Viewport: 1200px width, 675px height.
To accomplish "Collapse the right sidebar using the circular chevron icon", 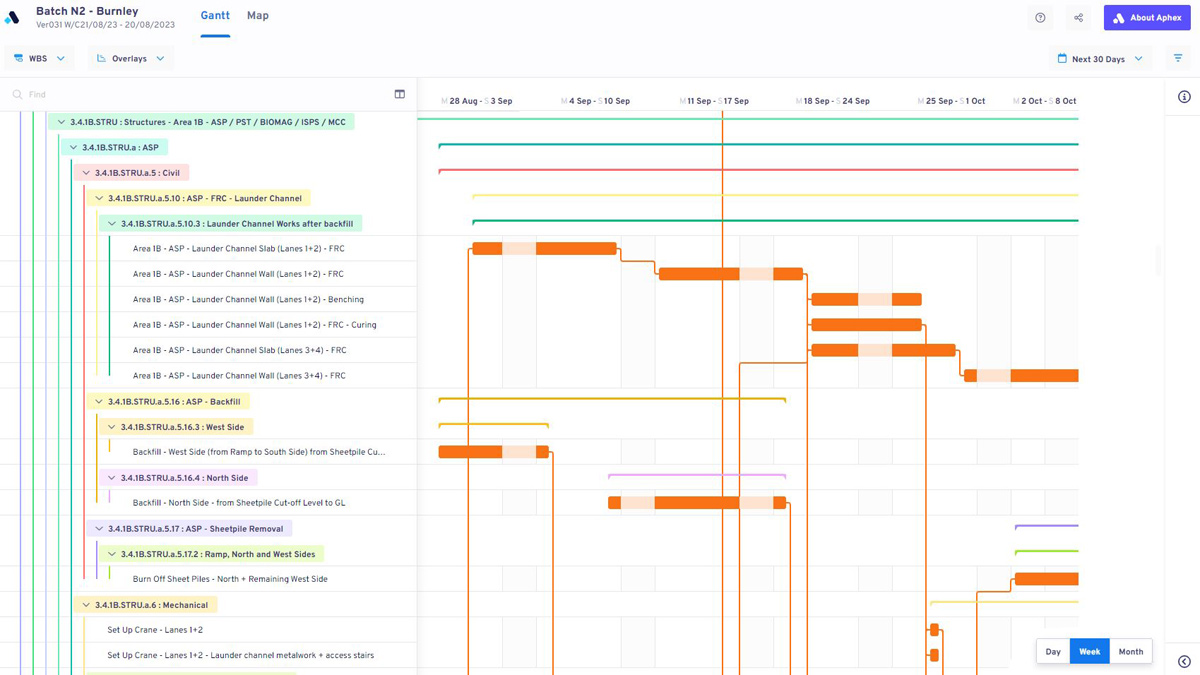I will pos(1183,661).
